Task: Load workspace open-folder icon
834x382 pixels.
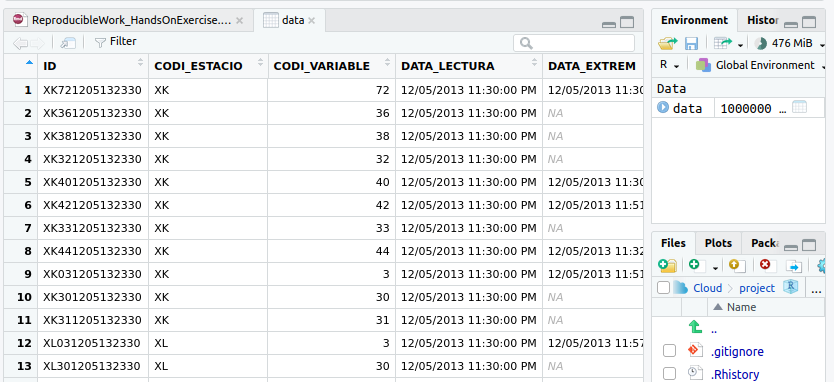Action: 668,43
